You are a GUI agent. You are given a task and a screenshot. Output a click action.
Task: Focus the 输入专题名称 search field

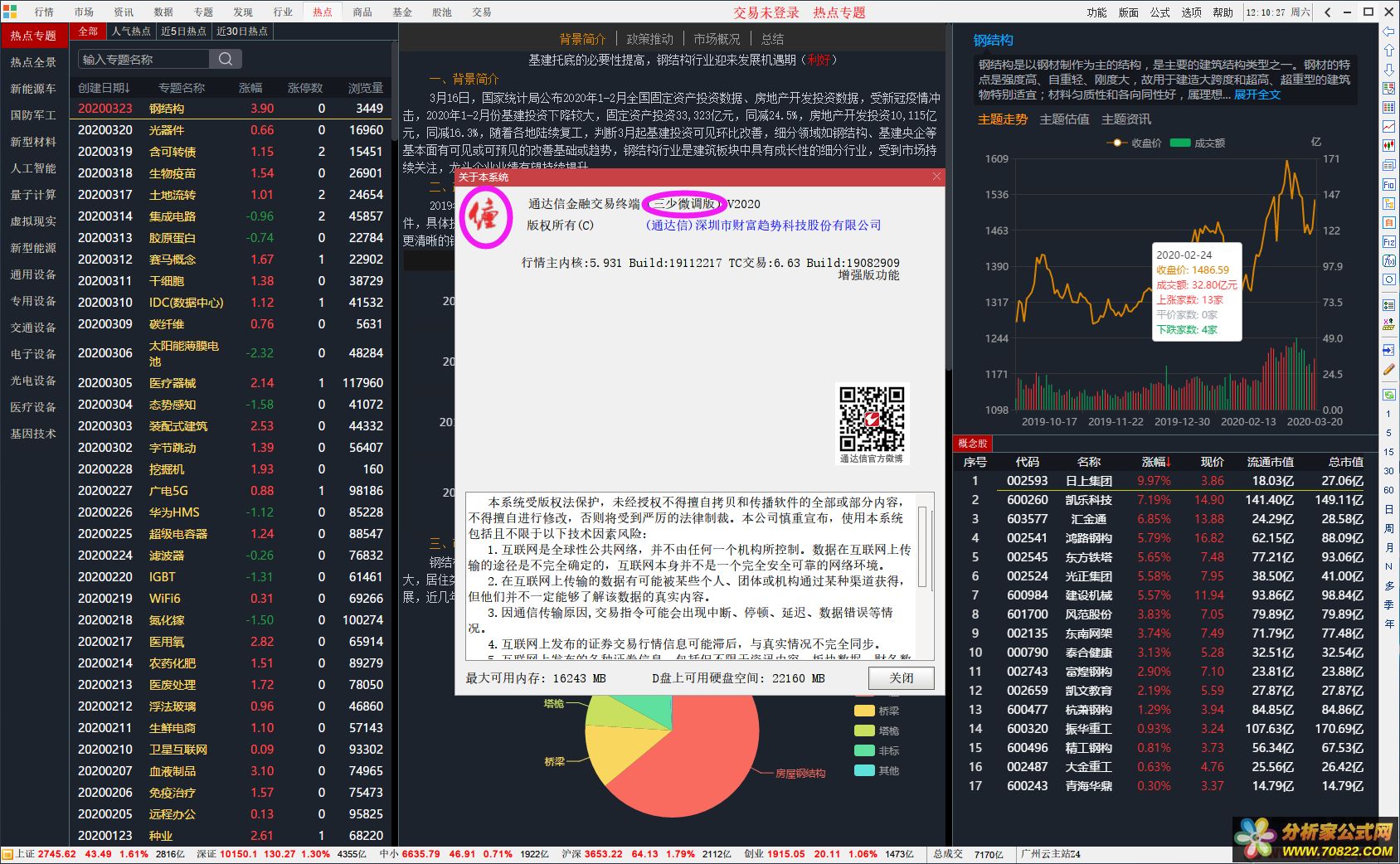tap(143, 59)
